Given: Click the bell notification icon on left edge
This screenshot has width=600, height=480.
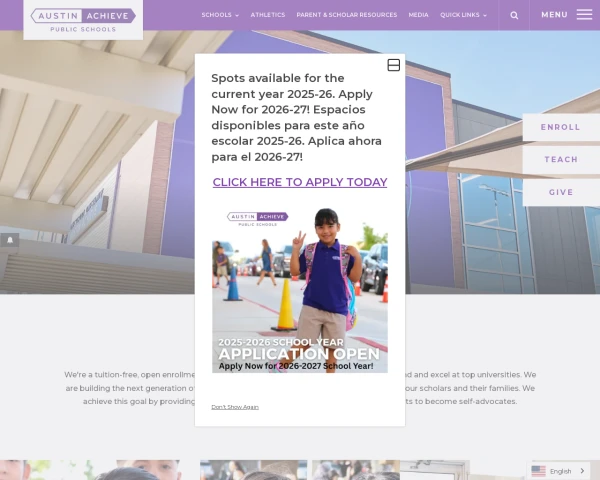Looking at the screenshot, I should (10, 240).
